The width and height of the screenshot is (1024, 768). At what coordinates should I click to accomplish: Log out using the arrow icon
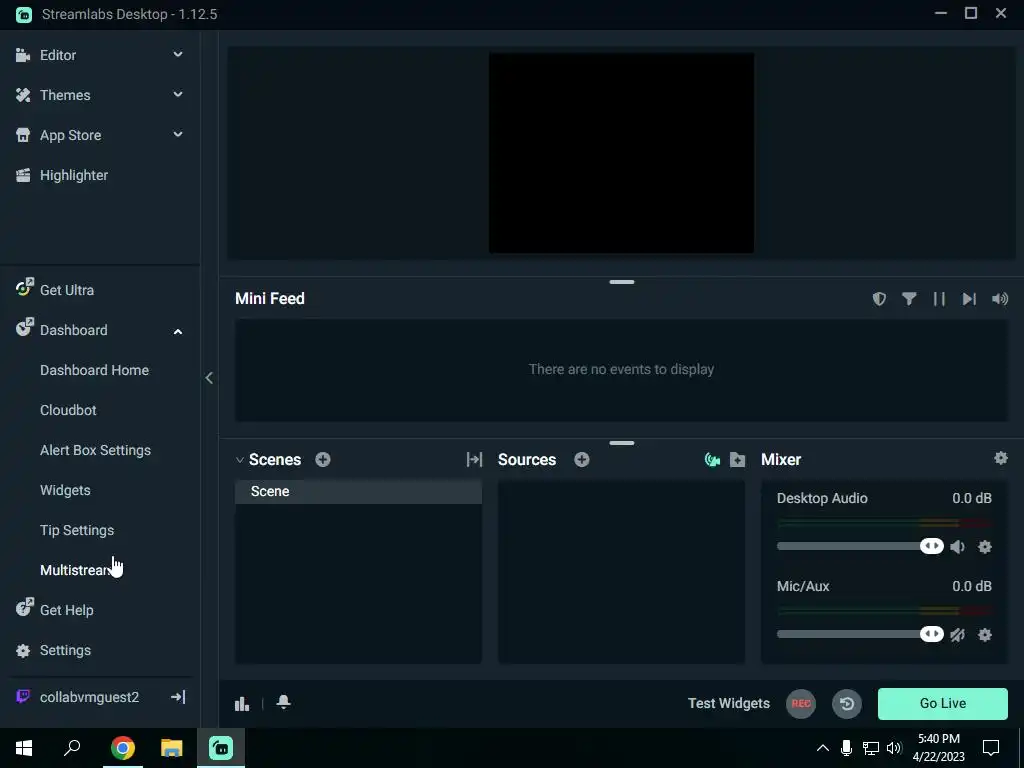(x=178, y=697)
